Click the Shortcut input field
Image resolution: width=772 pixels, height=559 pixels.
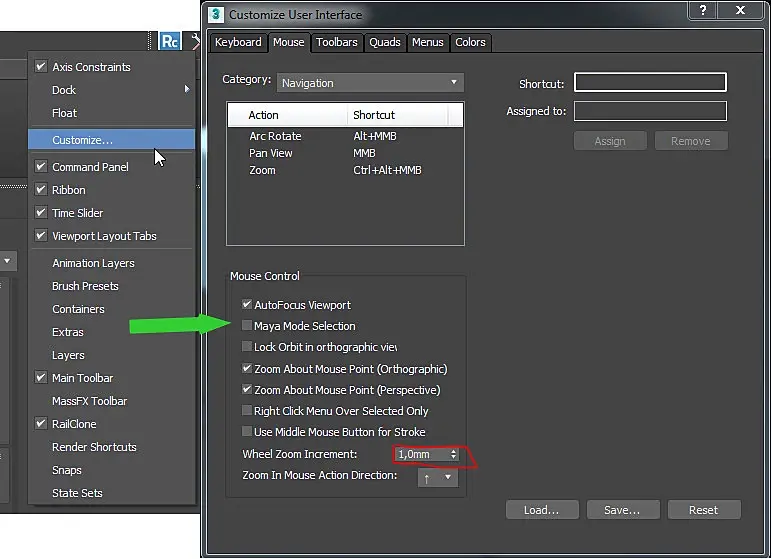click(650, 82)
